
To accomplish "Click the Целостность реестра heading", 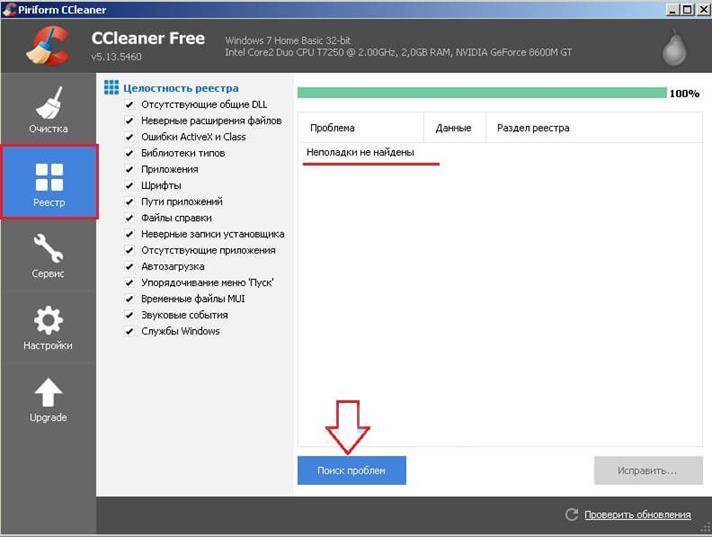I will pos(181,88).
